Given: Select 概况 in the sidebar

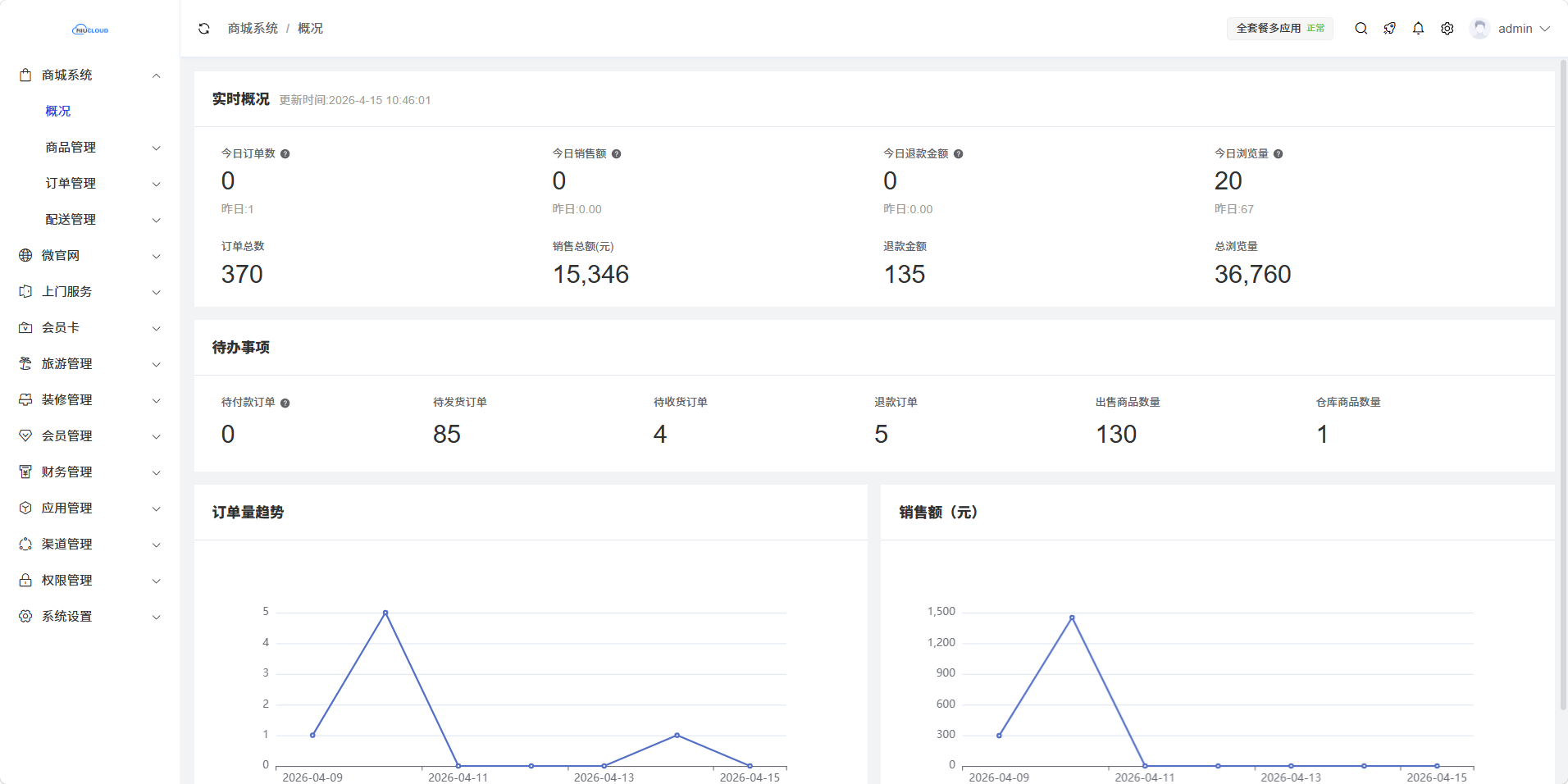Looking at the screenshot, I should 58,112.
